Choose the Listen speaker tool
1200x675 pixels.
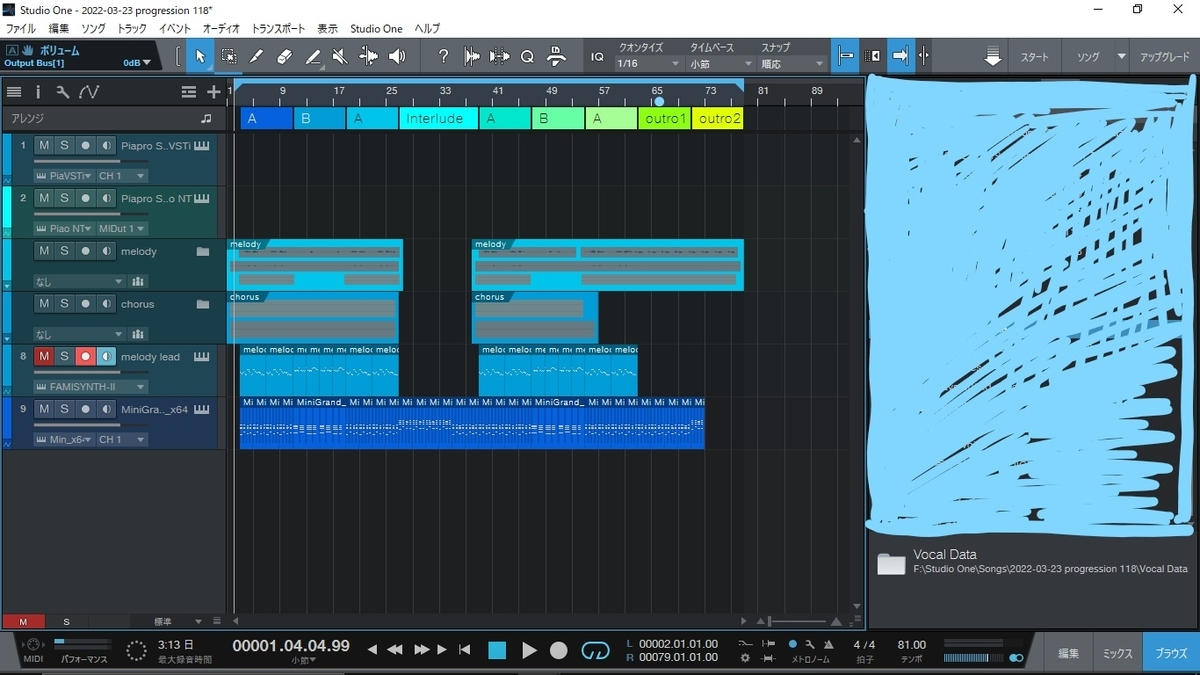[397, 57]
